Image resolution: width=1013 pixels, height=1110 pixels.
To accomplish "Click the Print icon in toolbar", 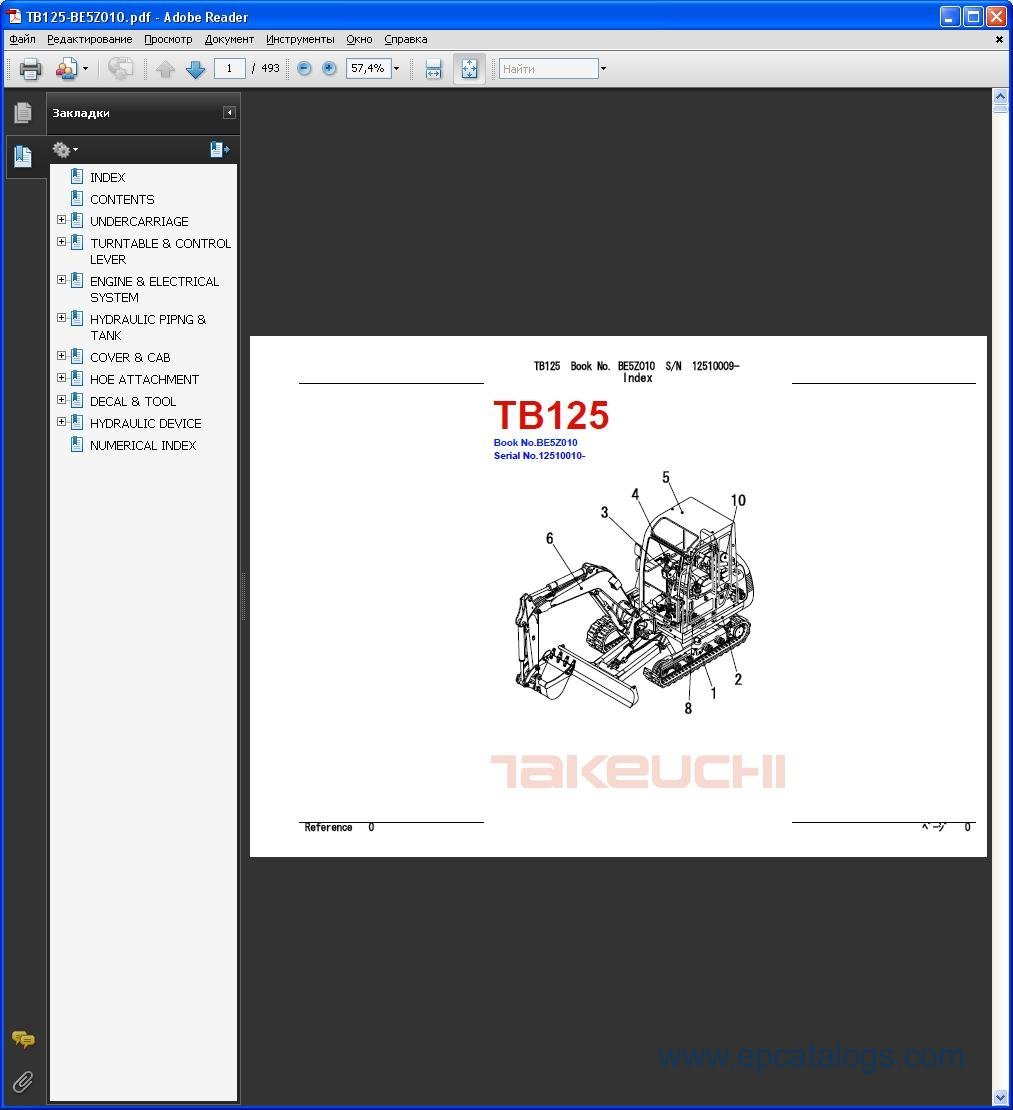I will [x=30, y=69].
